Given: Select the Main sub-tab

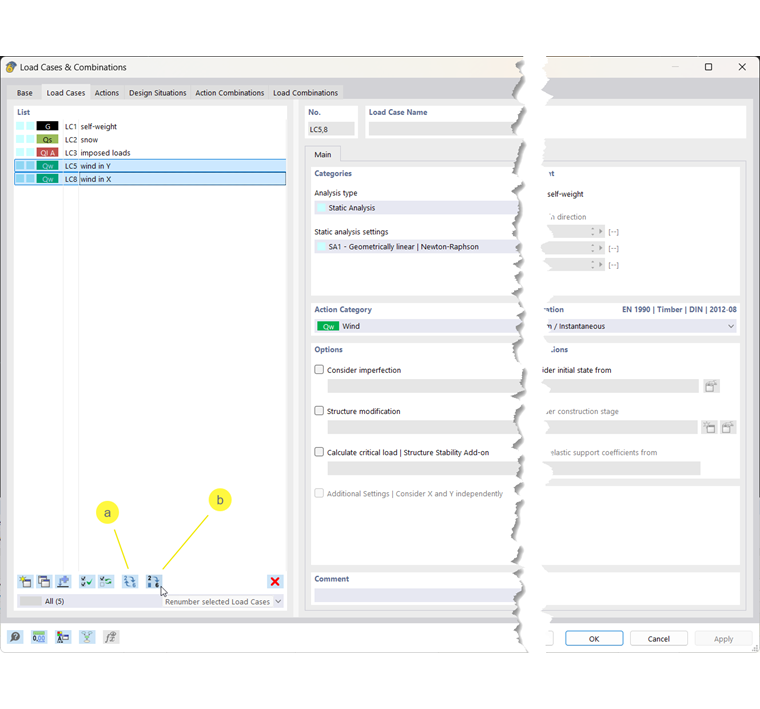Looking at the screenshot, I should pyautogui.click(x=323, y=155).
